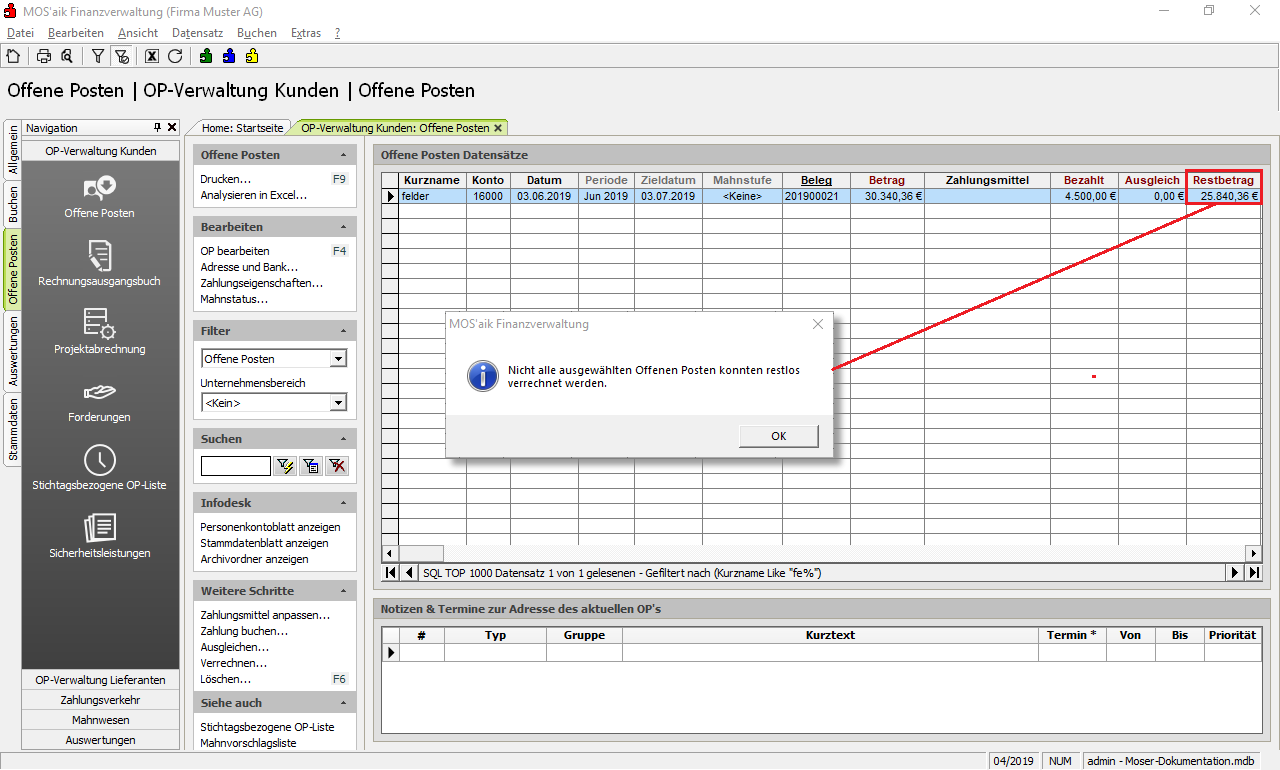Click into the Suchen input field

point(235,465)
